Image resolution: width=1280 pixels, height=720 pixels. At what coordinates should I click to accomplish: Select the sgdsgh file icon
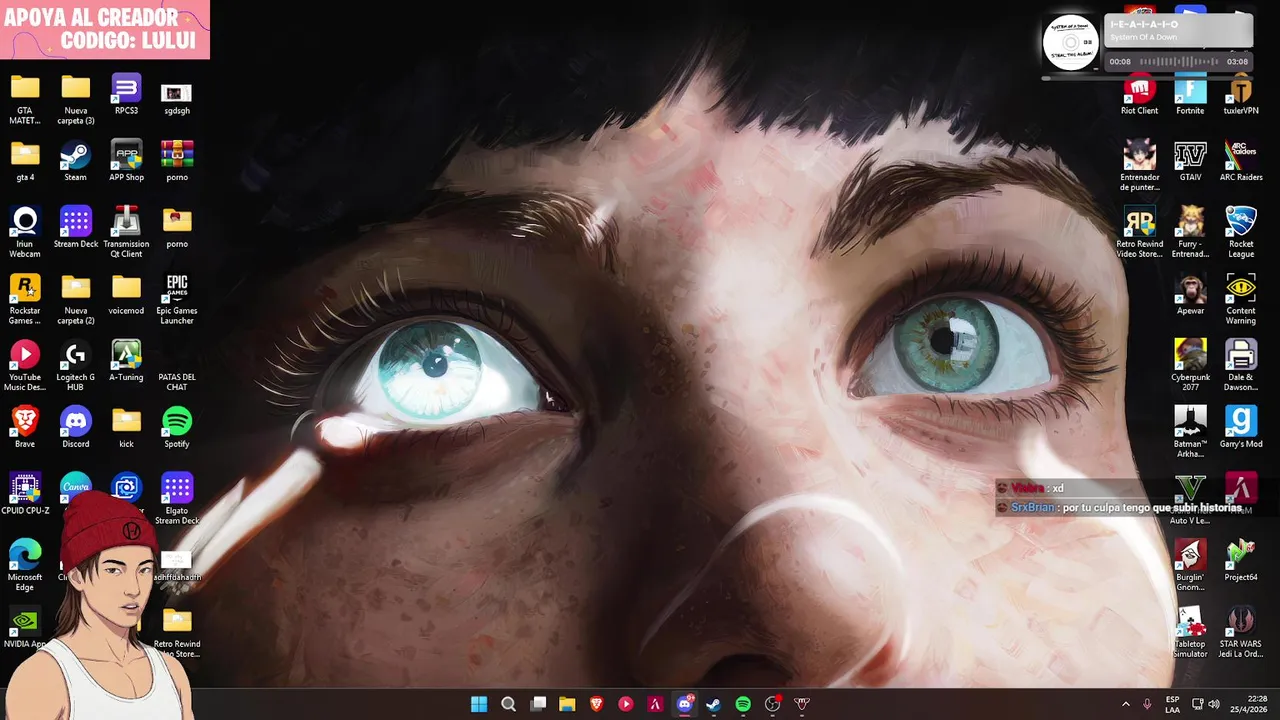point(177,99)
